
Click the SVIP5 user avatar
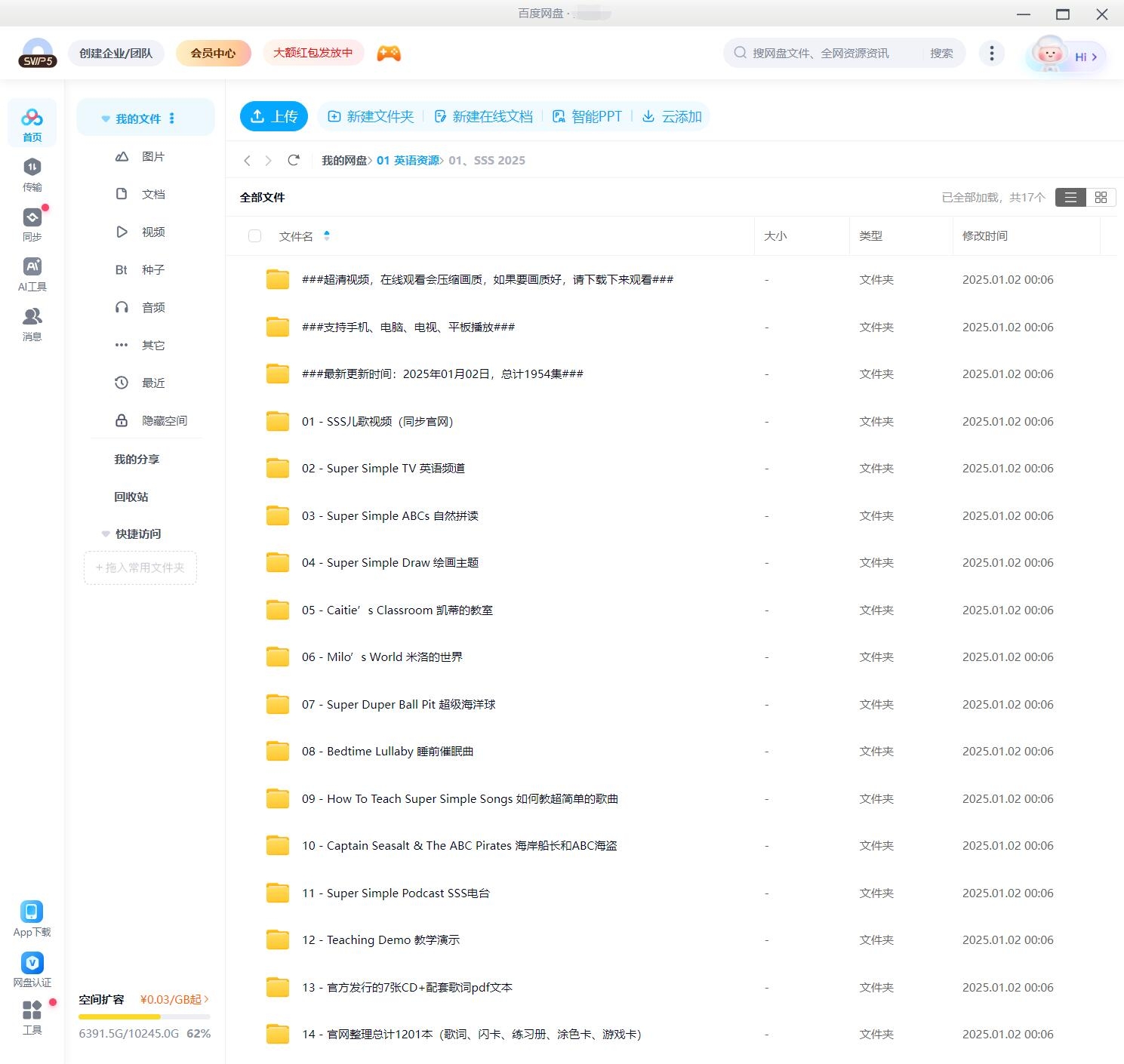[x=37, y=54]
